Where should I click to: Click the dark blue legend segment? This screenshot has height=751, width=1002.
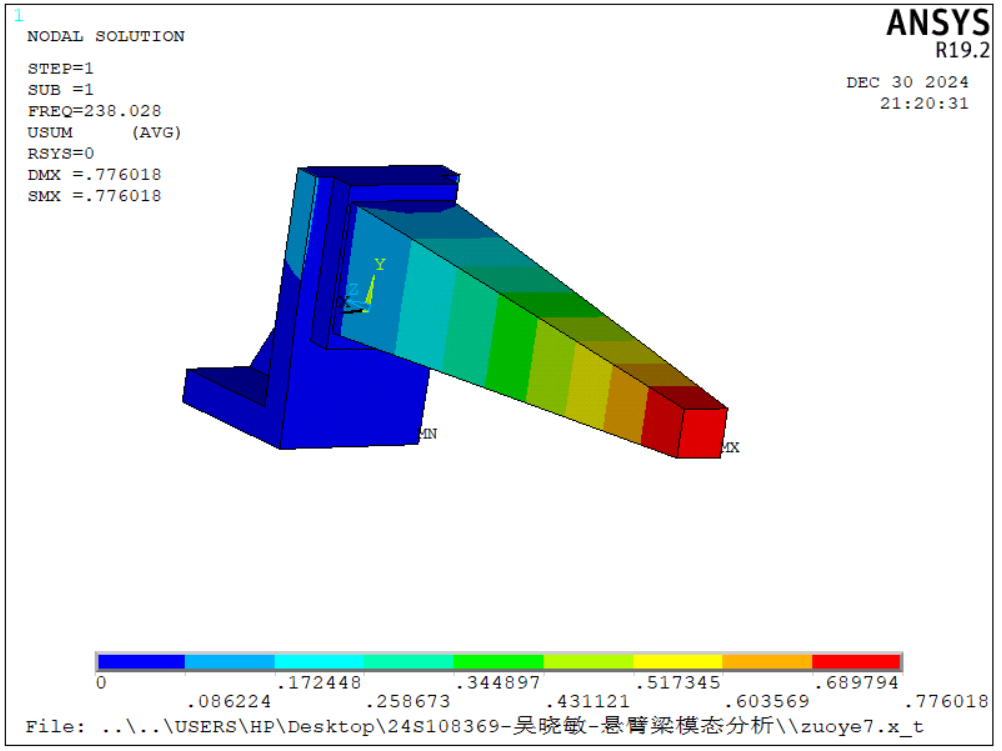click(x=141, y=662)
